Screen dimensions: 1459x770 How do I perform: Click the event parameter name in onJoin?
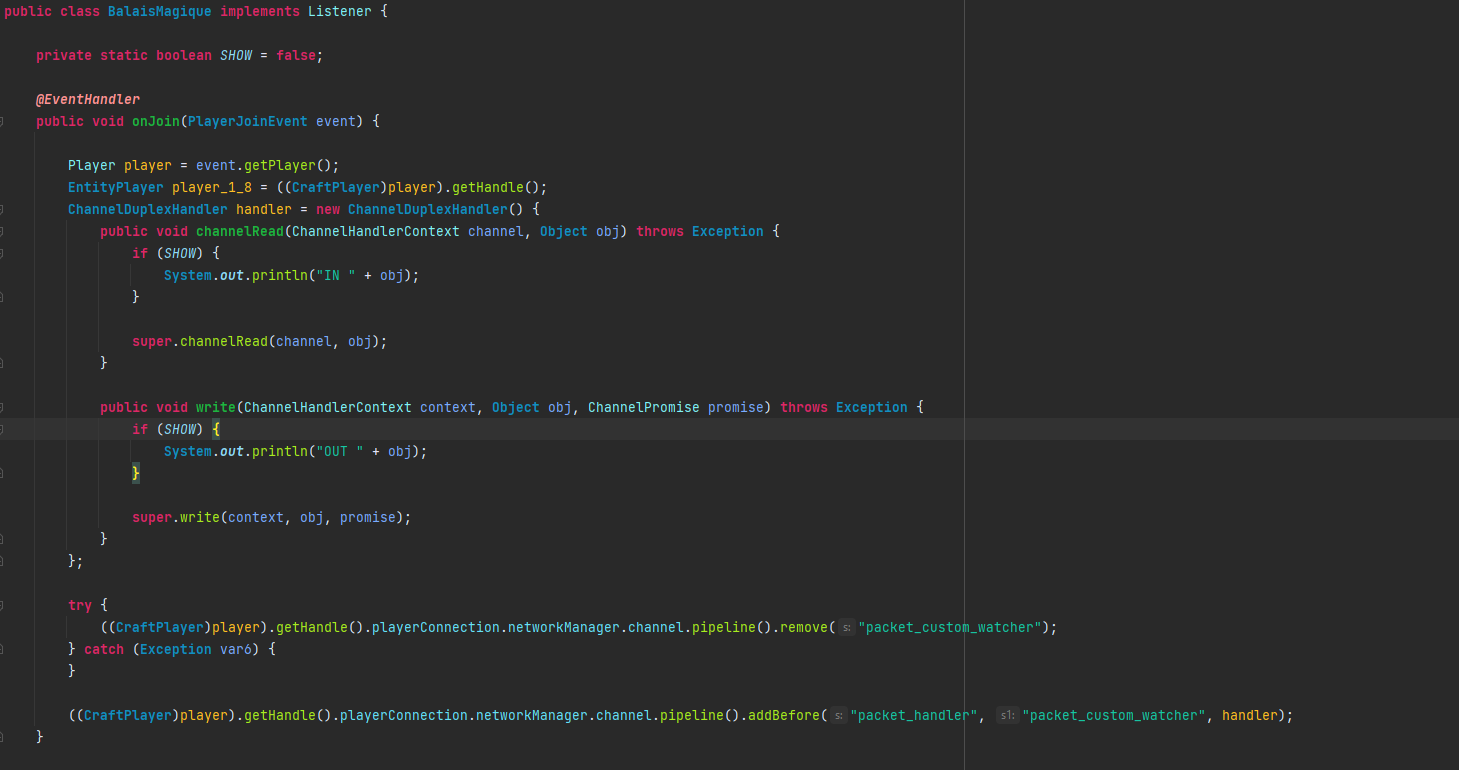coord(336,121)
